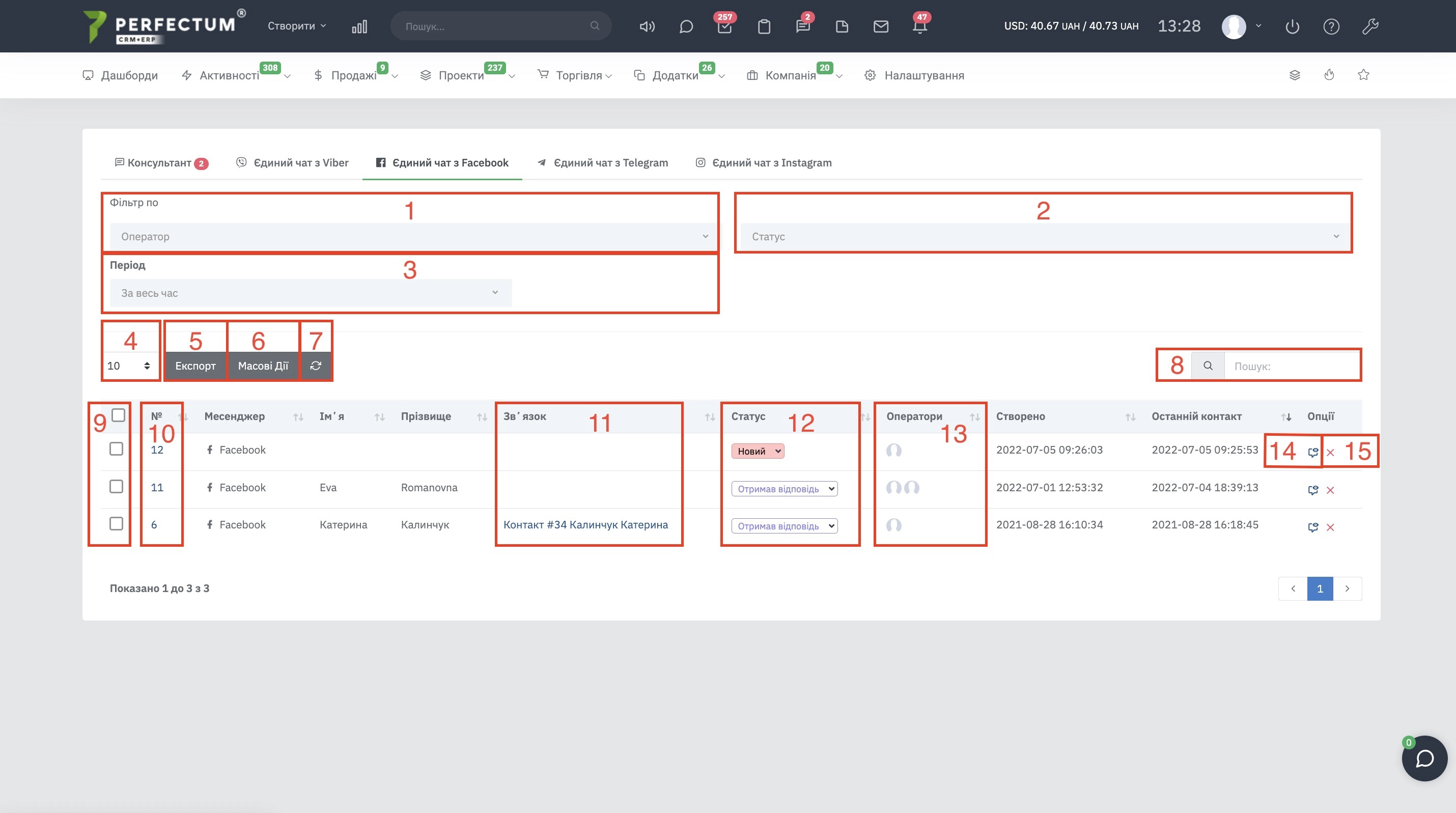Image resolution: width=1456 pixels, height=813 pixels.
Task: Open the Період dropdown За весь час
Action: [311, 293]
